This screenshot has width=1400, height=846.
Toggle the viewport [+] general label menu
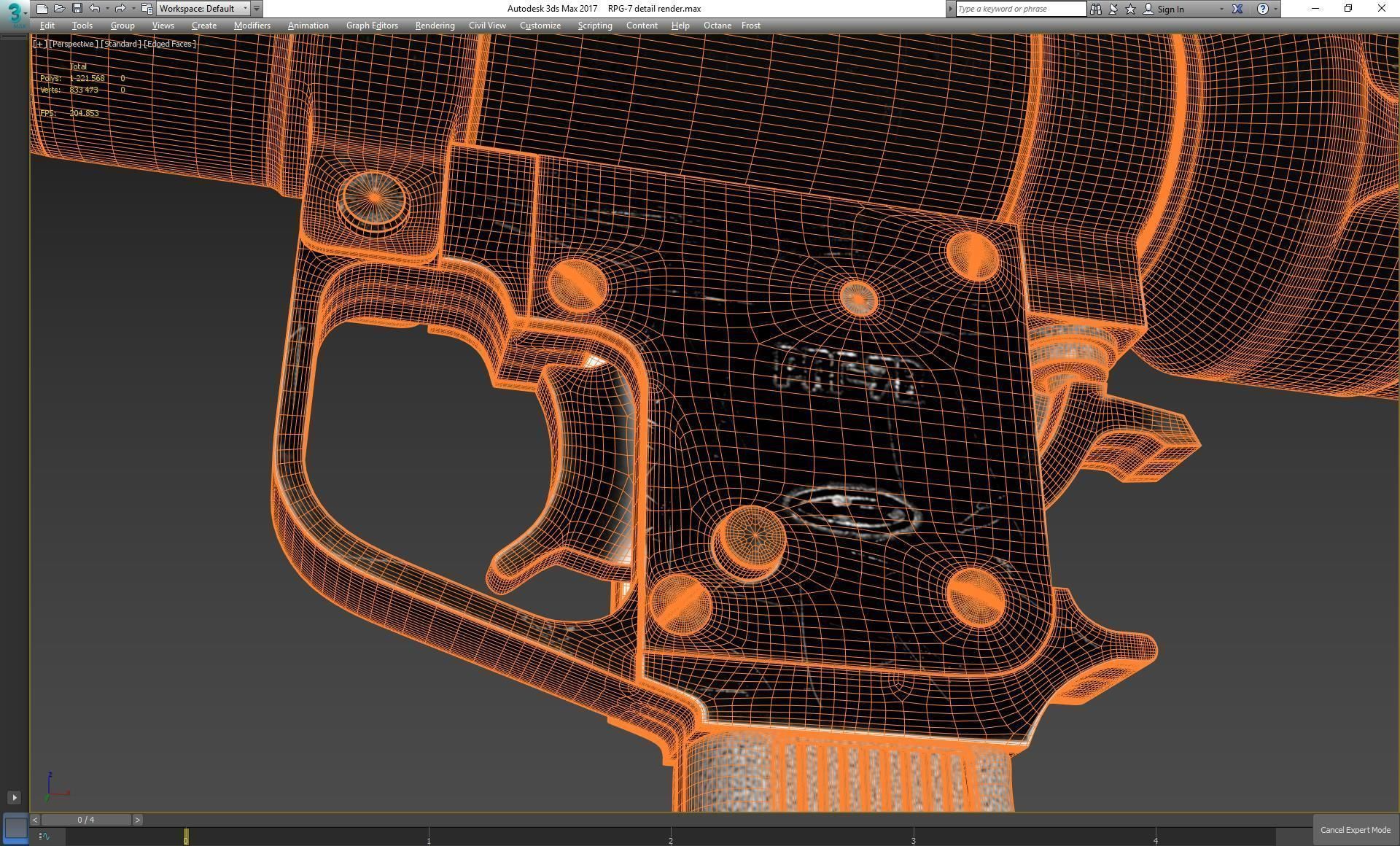click(x=39, y=44)
